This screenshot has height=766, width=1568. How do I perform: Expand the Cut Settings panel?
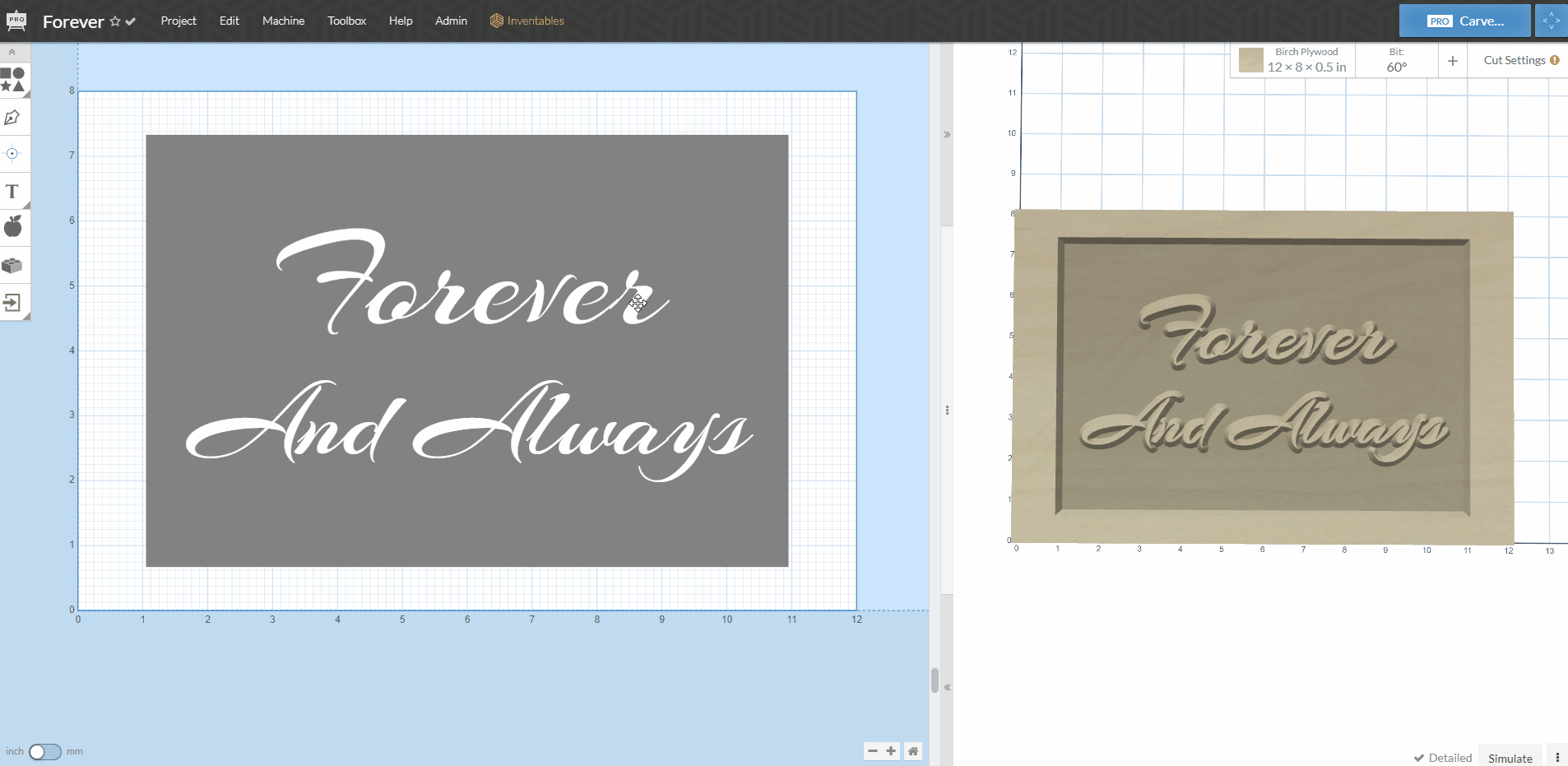point(1520,60)
